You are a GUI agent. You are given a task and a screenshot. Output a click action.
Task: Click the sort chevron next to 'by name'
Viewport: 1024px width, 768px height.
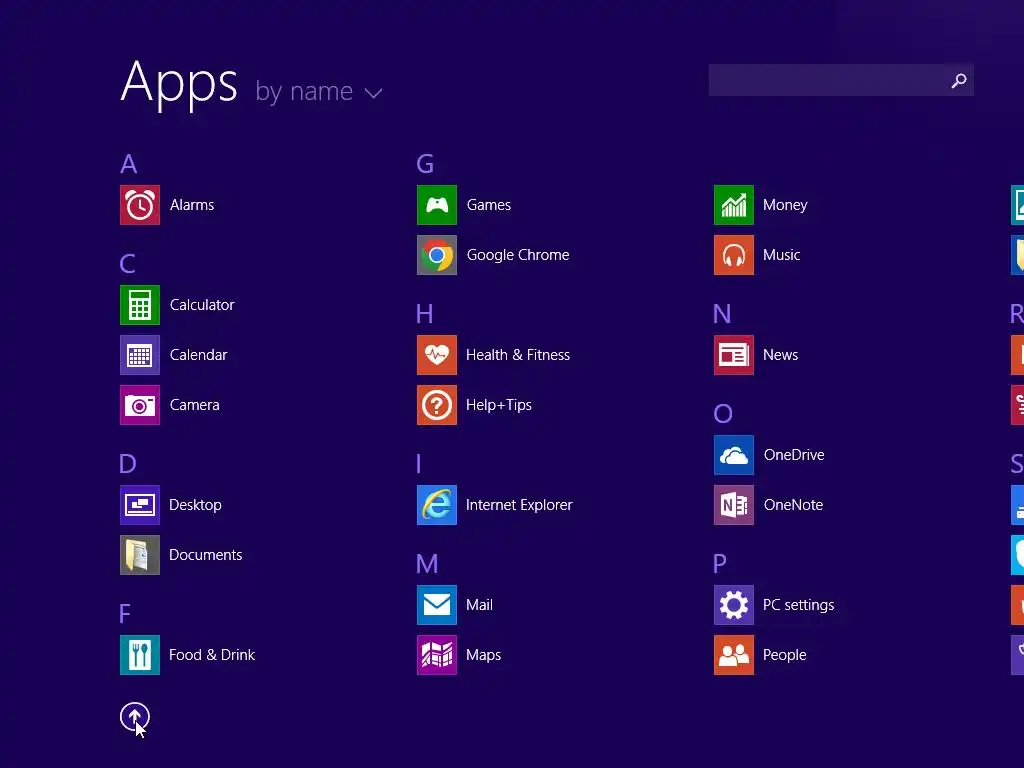pyautogui.click(x=374, y=93)
